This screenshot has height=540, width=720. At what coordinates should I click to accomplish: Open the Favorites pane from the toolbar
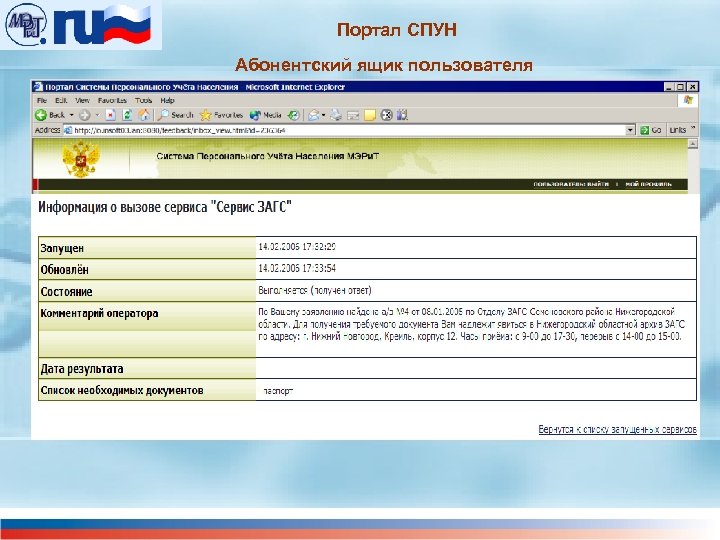[222, 115]
